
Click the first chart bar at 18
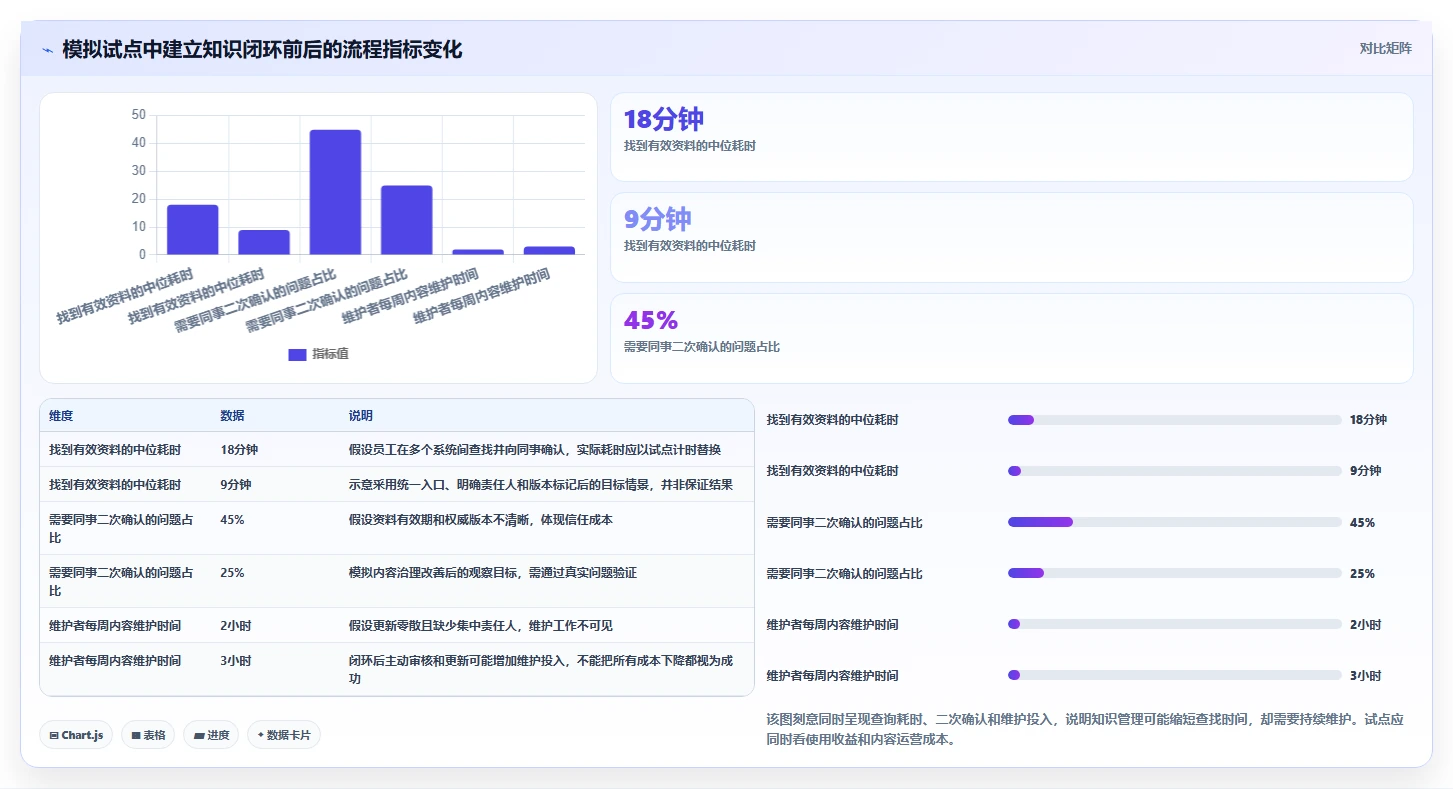(193, 230)
